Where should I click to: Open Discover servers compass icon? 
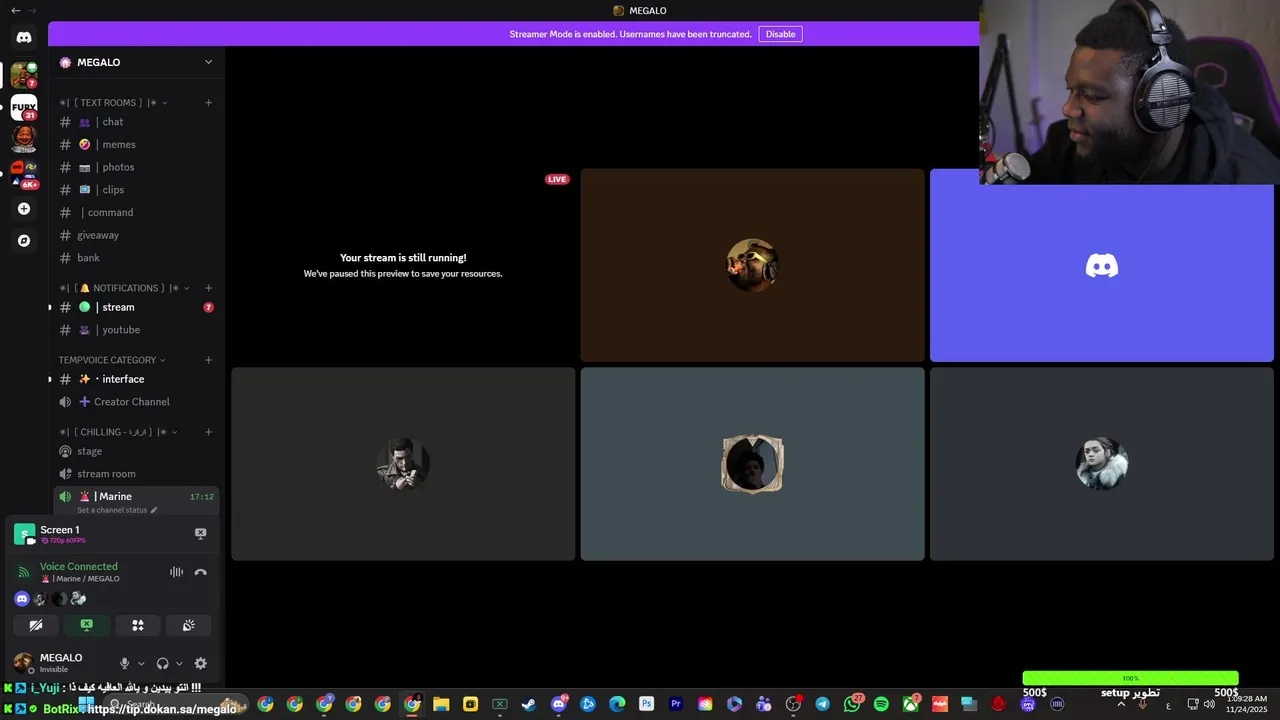click(24, 241)
